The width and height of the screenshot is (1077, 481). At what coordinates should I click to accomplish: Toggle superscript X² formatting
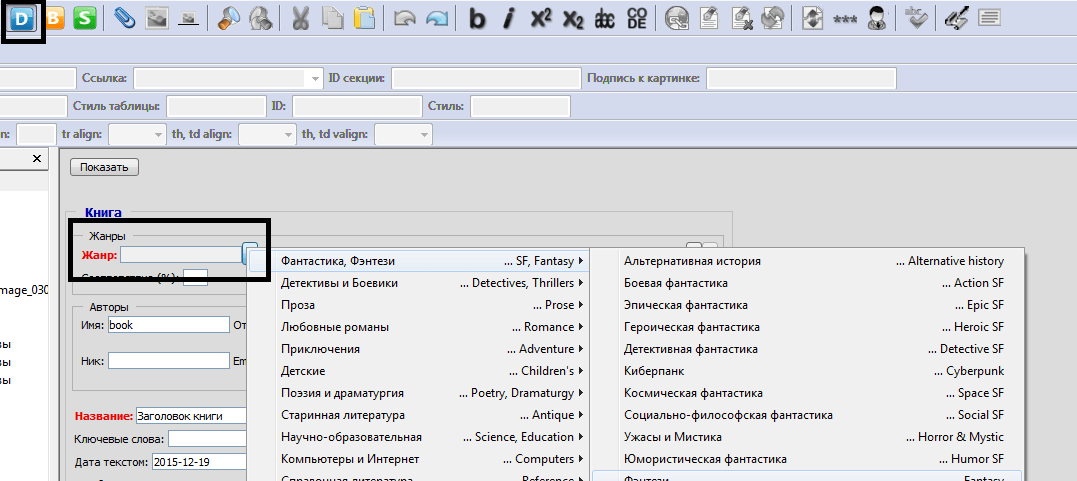(x=541, y=18)
